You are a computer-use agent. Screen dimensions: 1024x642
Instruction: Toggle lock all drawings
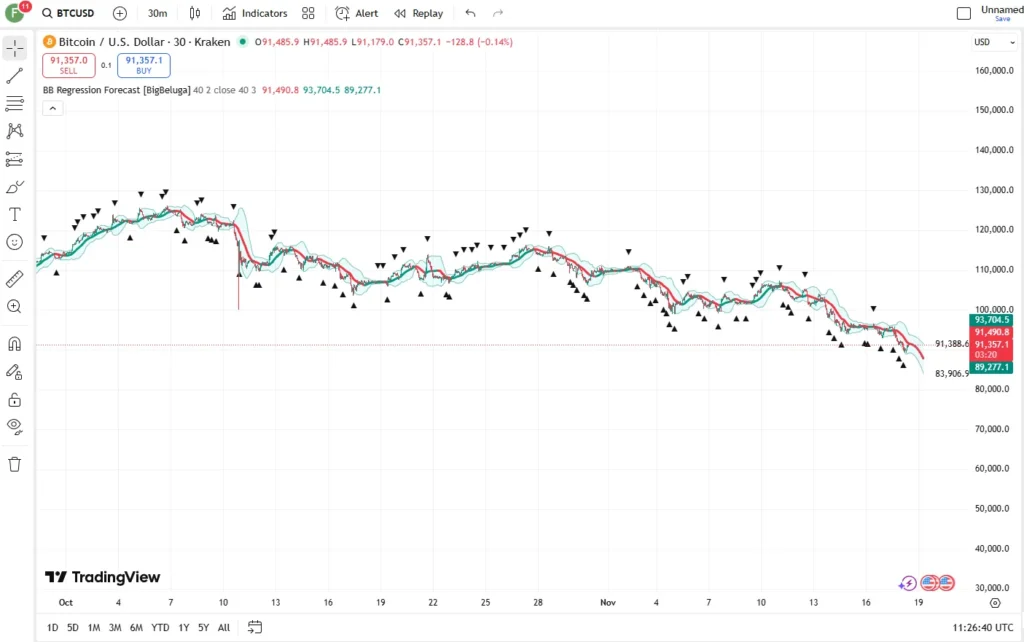[x=14, y=400]
